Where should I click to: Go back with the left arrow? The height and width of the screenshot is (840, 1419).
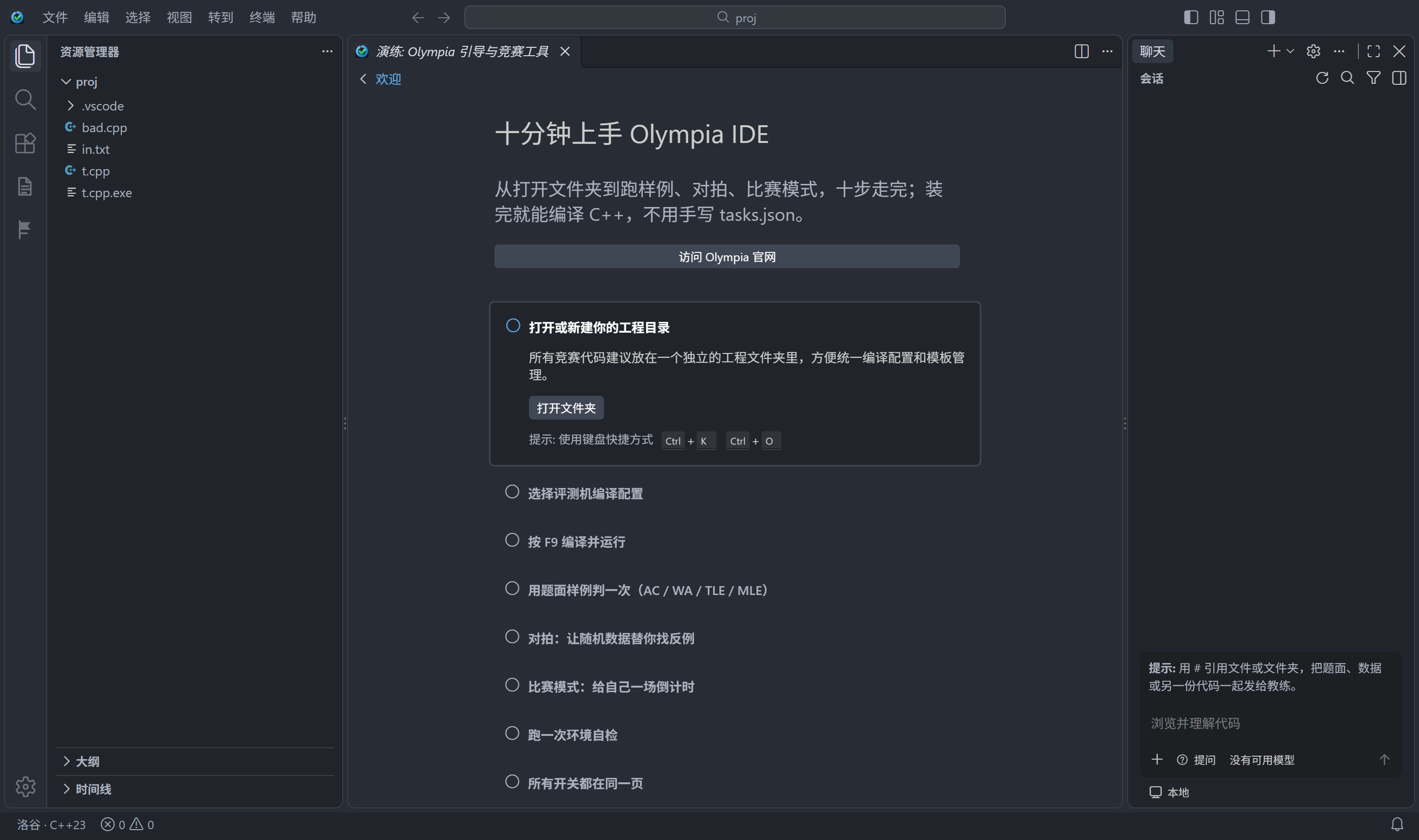tap(418, 18)
